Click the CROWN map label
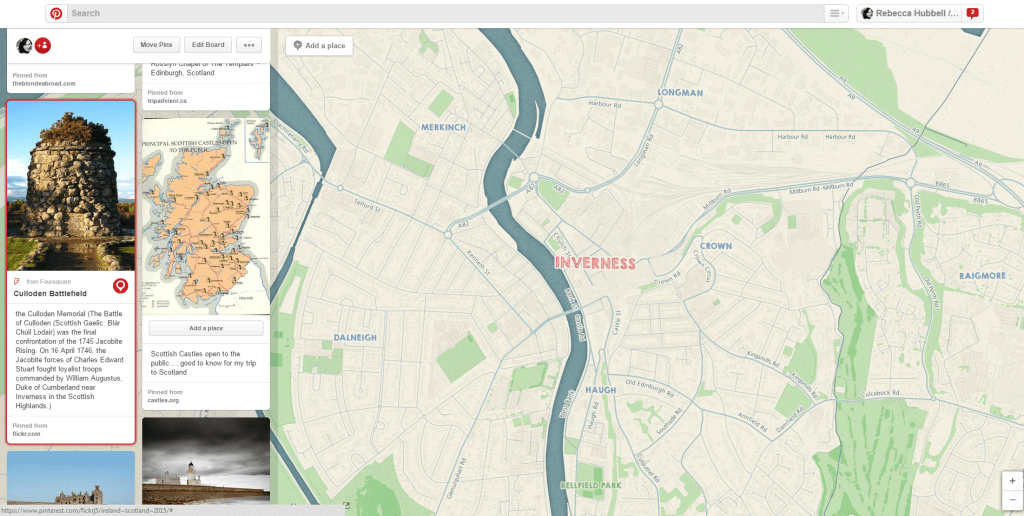 716,246
